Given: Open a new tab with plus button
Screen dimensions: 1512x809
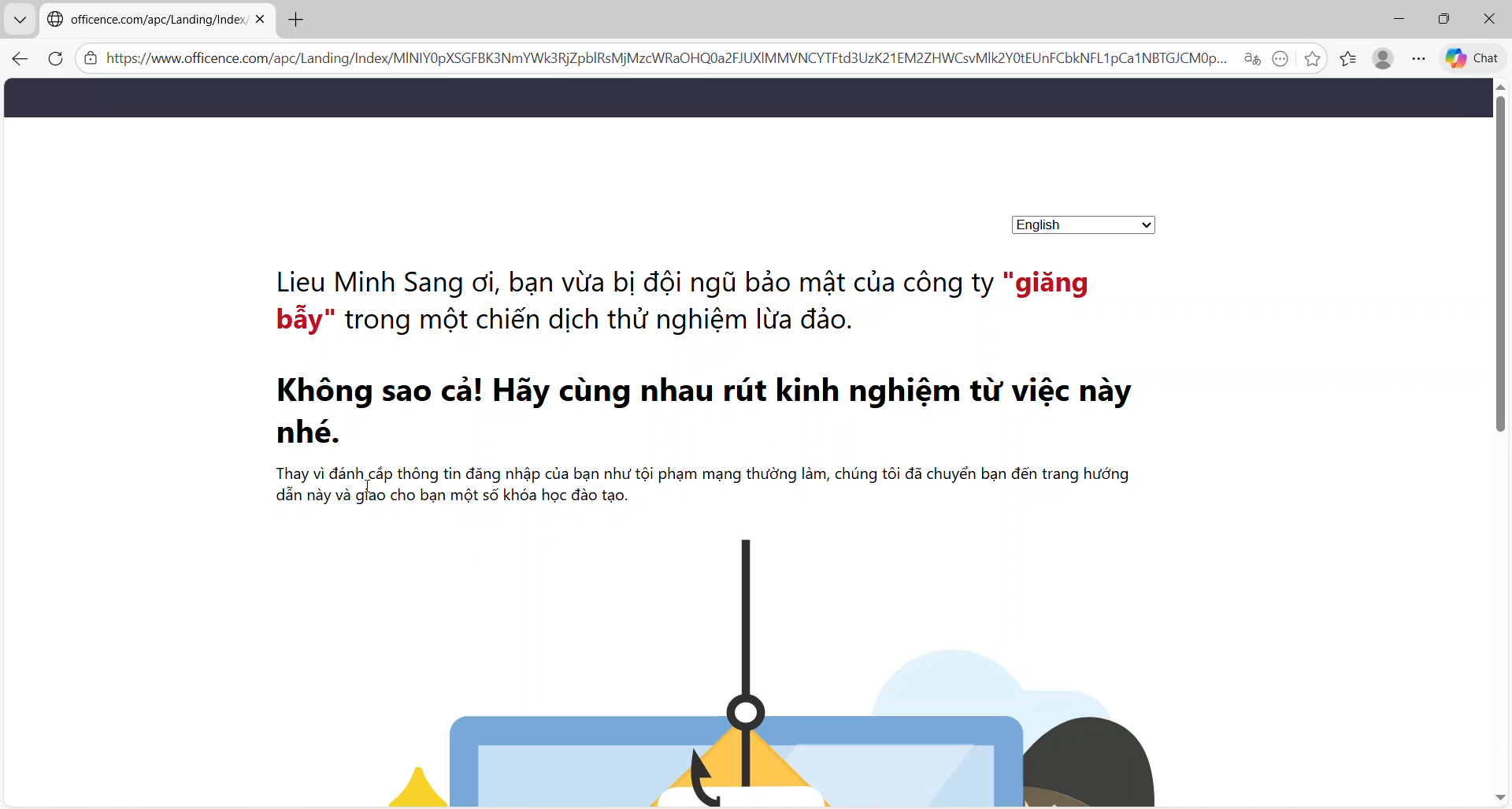Looking at the screenshot, I should 297,20.
